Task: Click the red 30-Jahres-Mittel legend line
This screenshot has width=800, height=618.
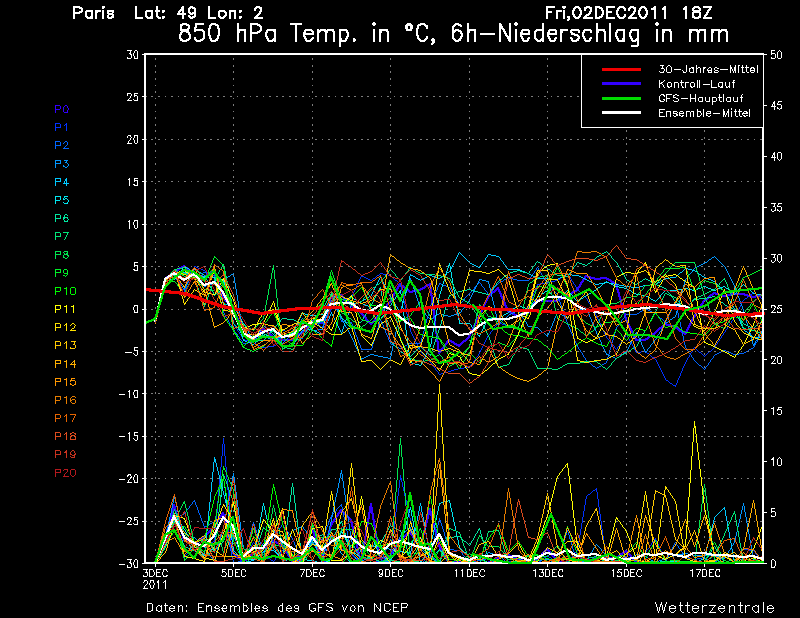Action: coord(620,69)
